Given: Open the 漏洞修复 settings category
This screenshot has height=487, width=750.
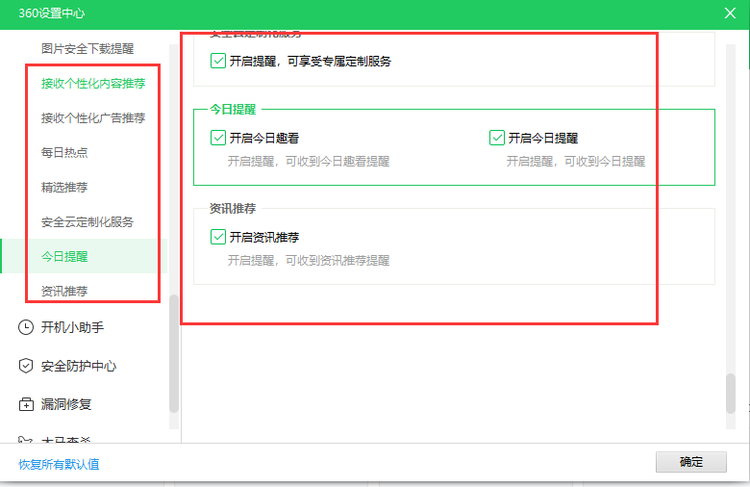Looking at the screenshot, I should point(66,405).
